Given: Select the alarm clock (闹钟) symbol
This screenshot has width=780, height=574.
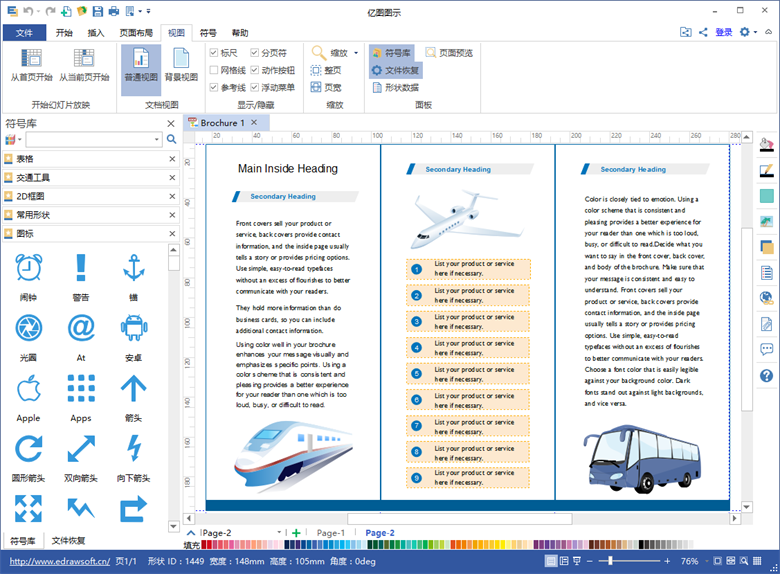Looking at the screenshot, I should [x=28, y=269].
